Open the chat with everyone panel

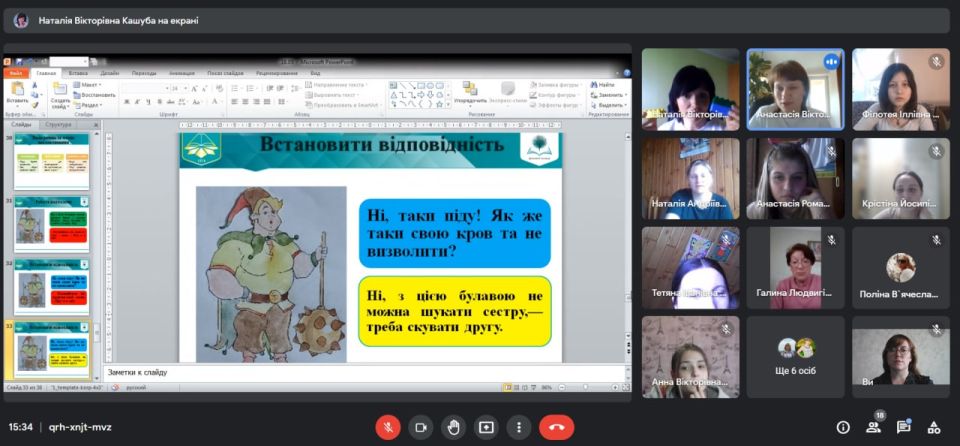[x=904, y=427]
